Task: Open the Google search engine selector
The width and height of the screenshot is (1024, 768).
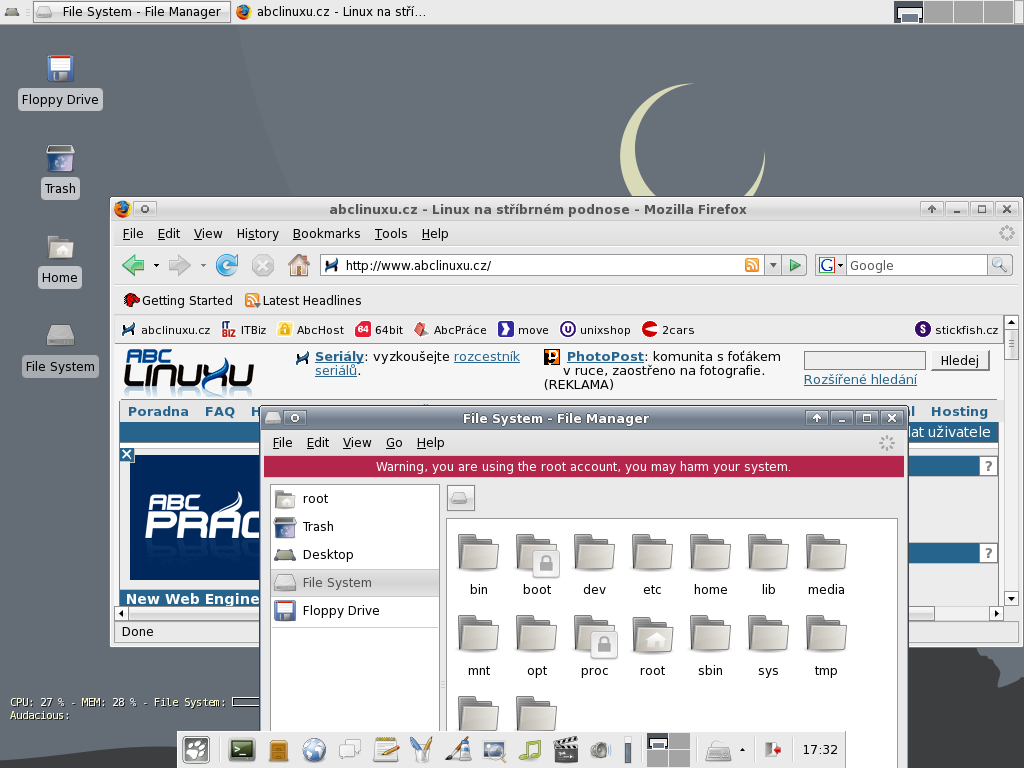Action: pos(831,265)
